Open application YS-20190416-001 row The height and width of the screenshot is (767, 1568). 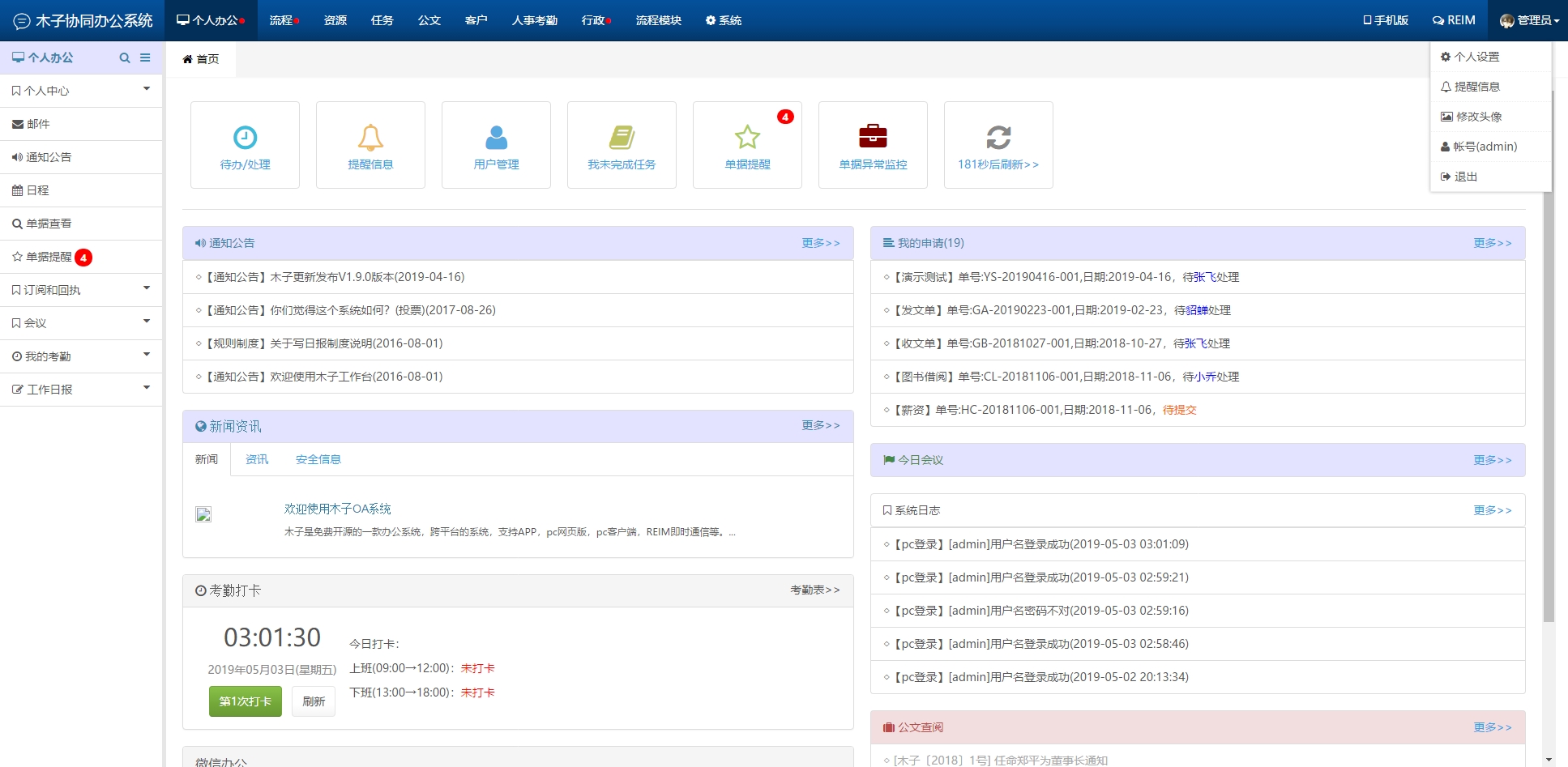(x=1198, y=277)
